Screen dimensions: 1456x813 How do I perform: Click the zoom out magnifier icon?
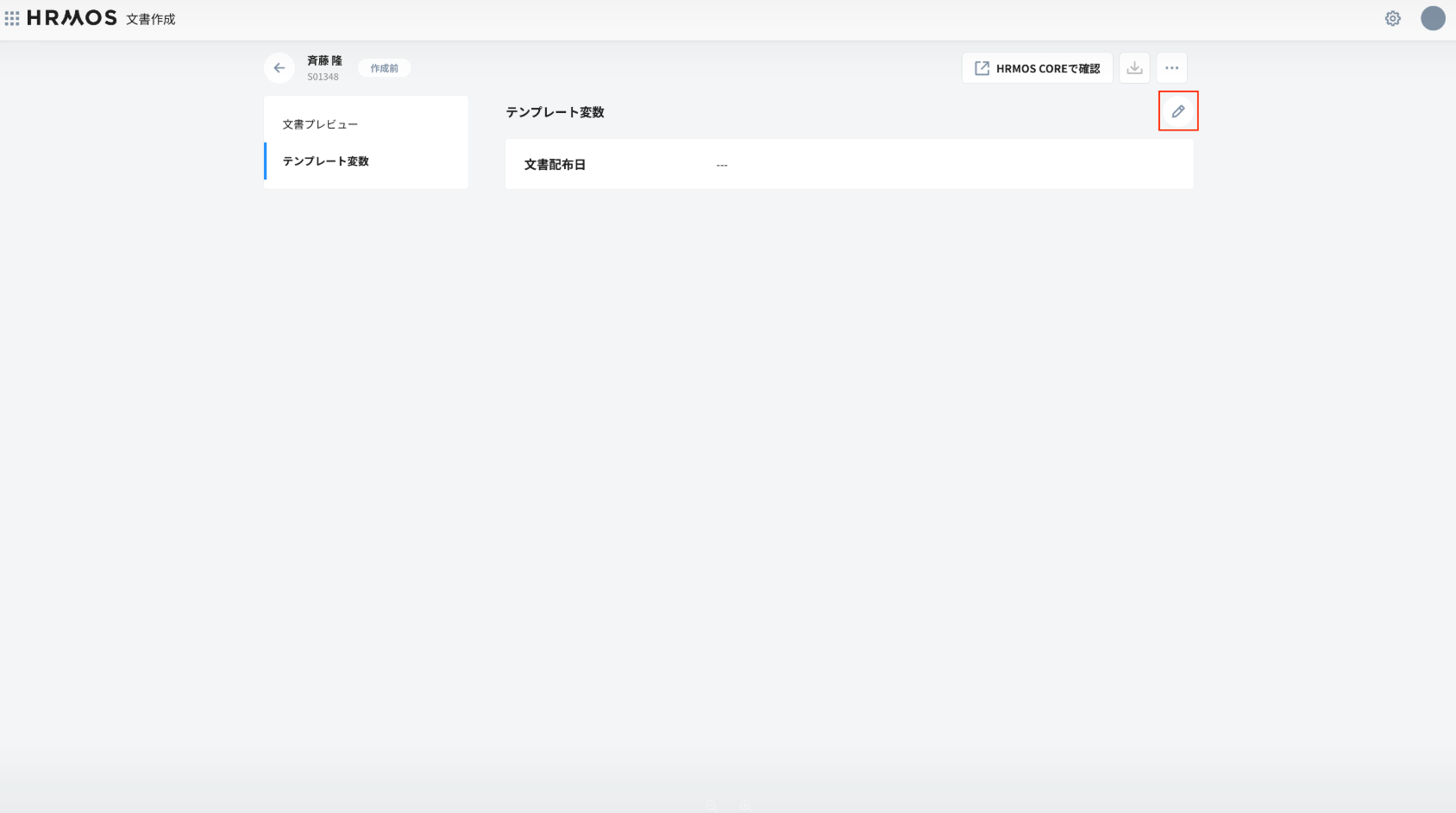pyautogui.click(x=711, y=807)
